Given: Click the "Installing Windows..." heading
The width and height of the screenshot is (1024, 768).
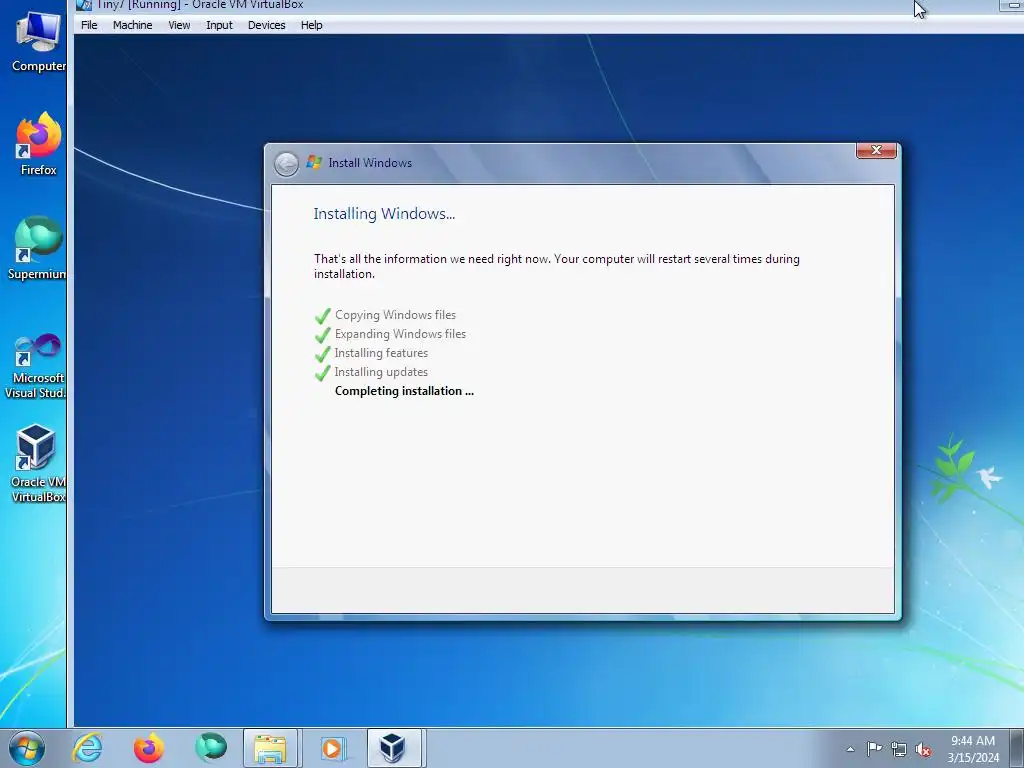Looking at the screenshot, I should tap(384, 214).
